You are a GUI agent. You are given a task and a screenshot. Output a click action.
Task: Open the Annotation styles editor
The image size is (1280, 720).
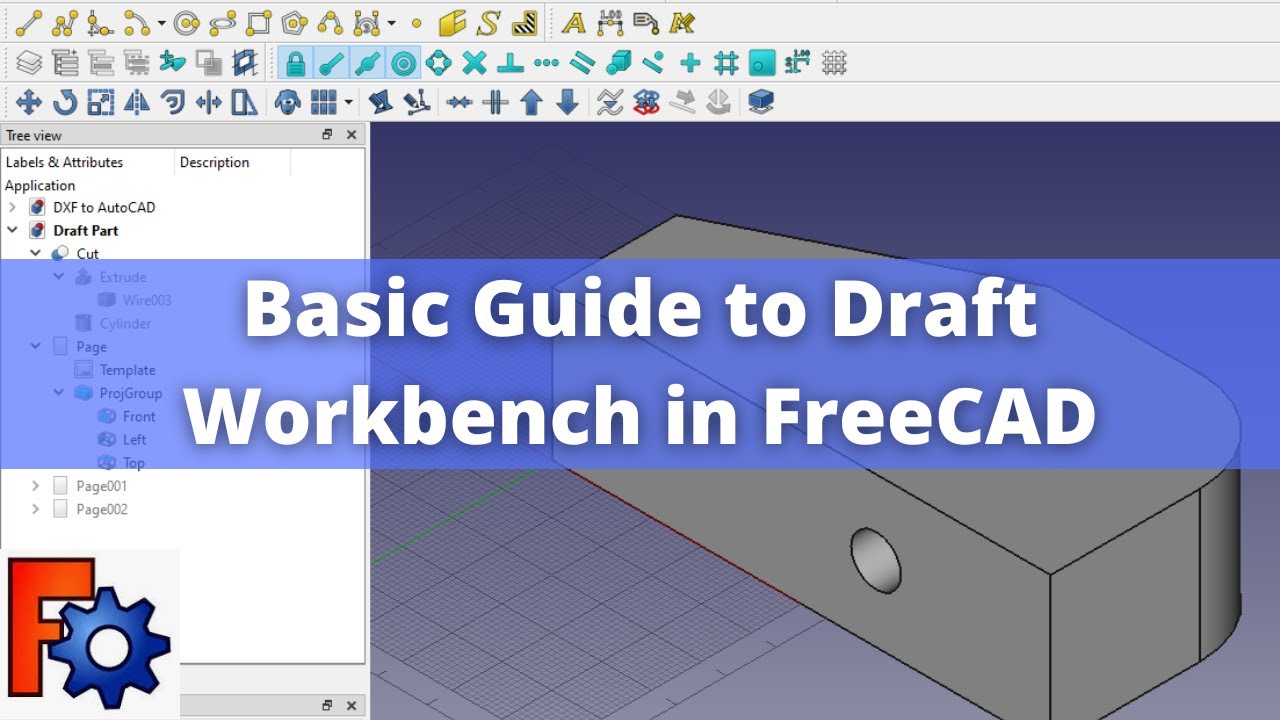[682, 22]
